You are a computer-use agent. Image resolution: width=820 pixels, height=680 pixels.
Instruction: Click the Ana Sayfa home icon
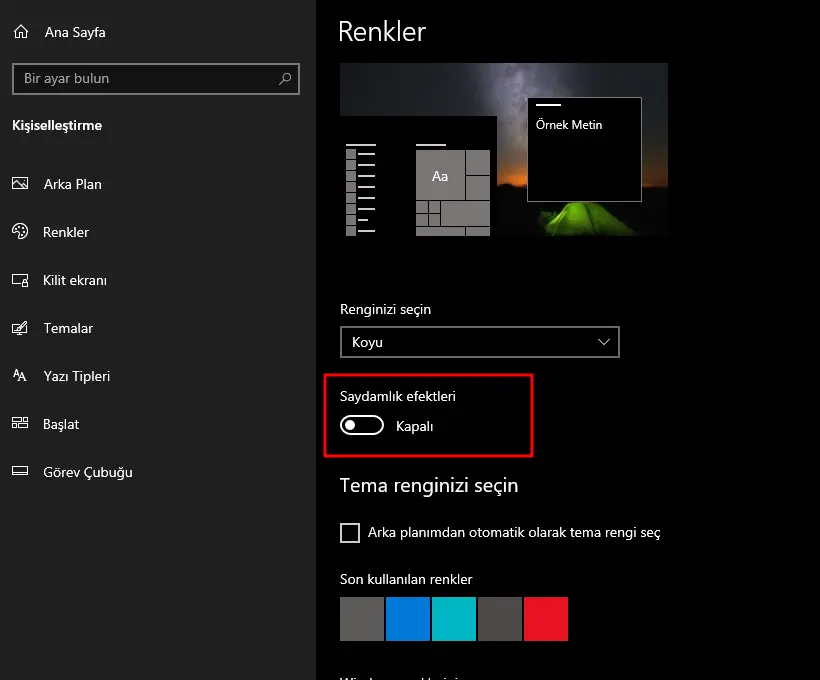(21, 32)
